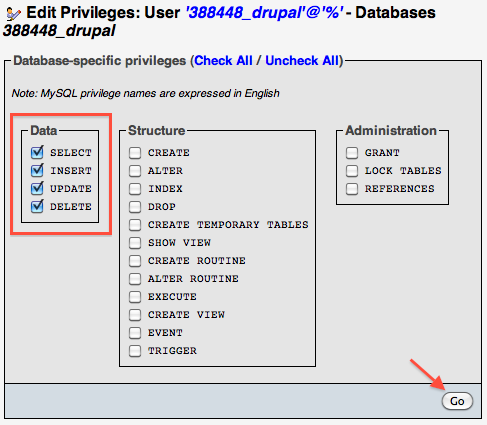Enable the CREATE privilege checkbox
This screenshot has width=487, height=425.
tap(135, 153)
